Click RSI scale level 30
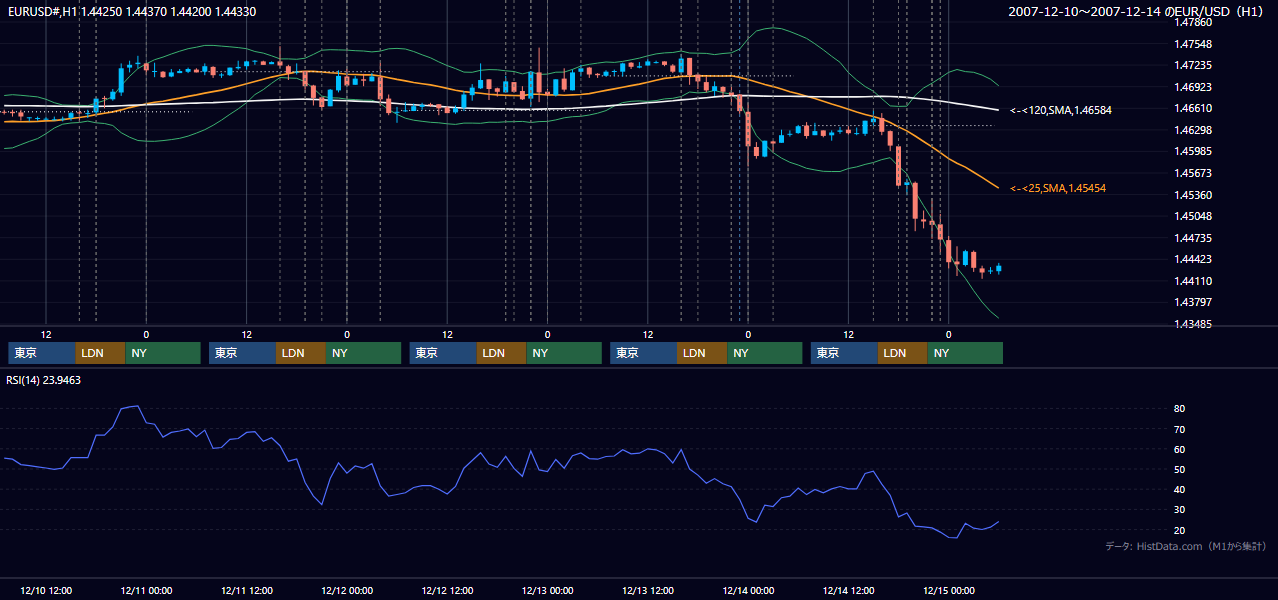Screen dimensions: 1278x600 coord(1180,509)
